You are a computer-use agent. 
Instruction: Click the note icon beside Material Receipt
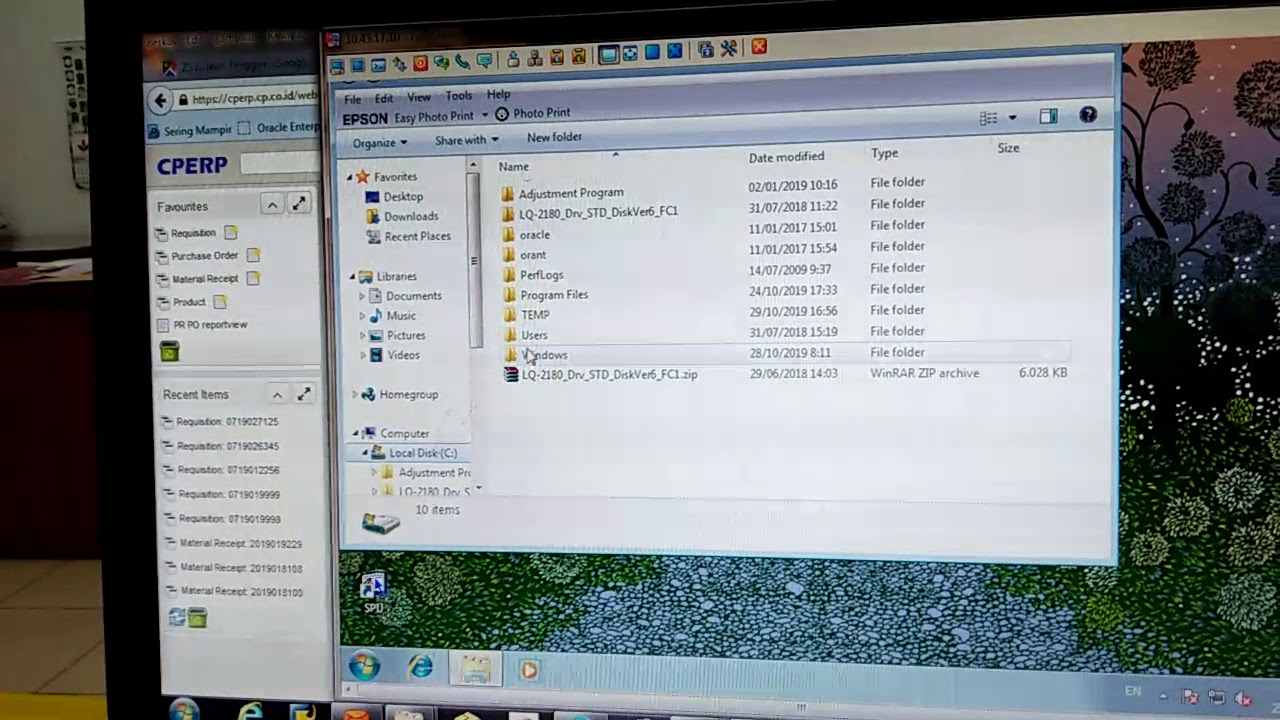(253, 279)
